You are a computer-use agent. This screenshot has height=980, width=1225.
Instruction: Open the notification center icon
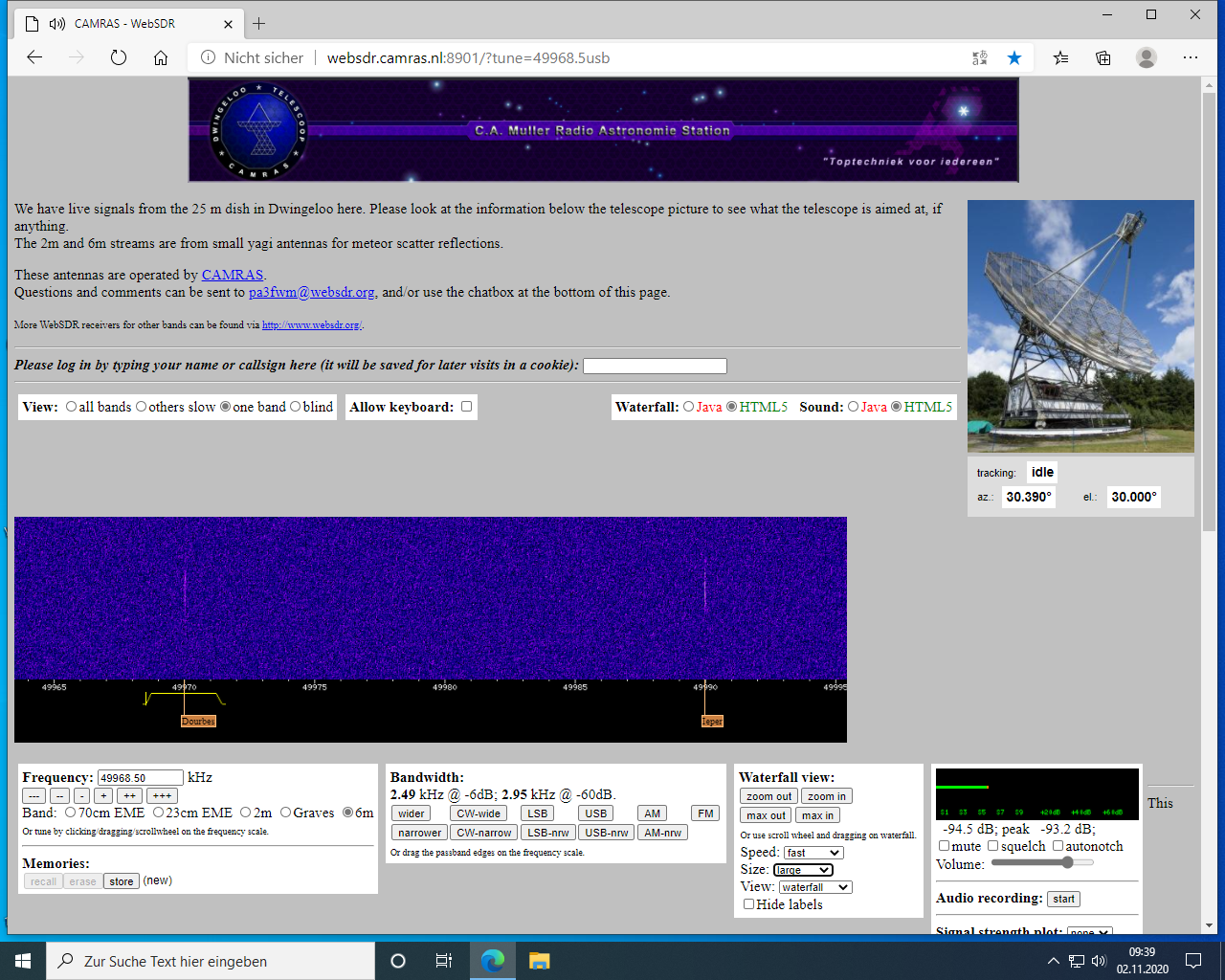pos(1193,961)
